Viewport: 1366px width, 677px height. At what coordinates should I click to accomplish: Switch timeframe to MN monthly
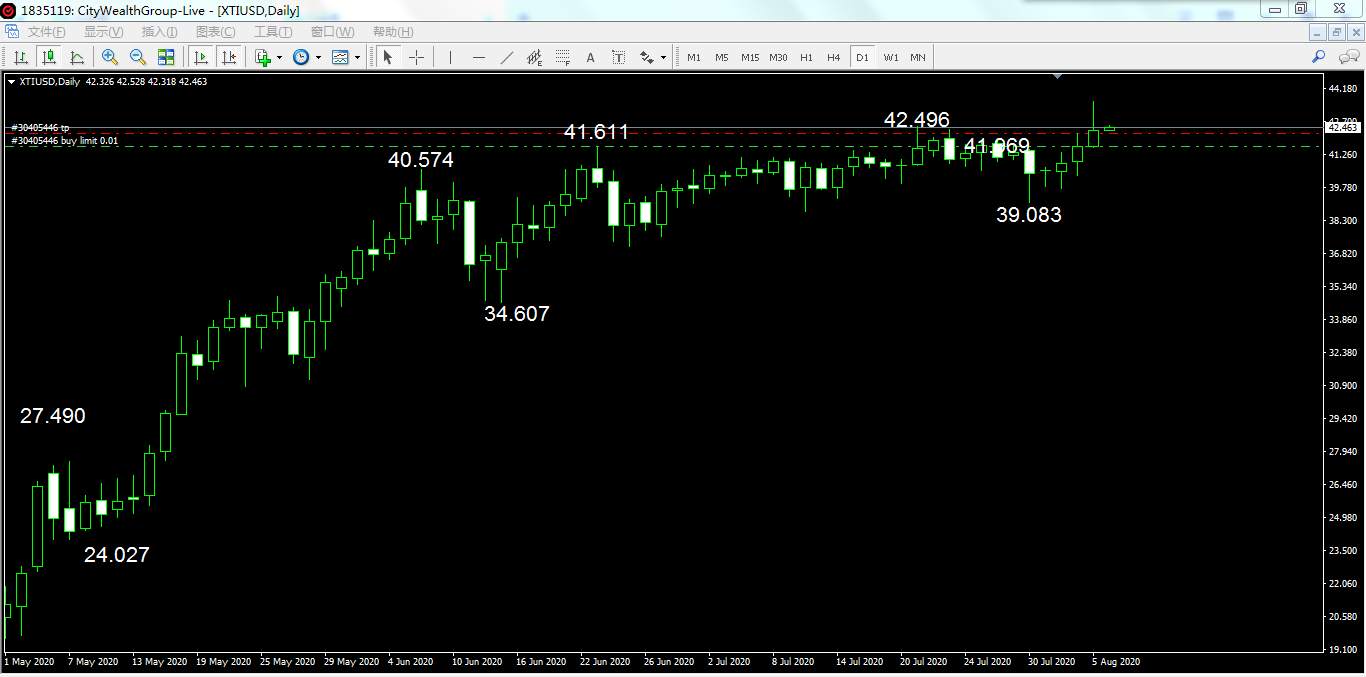click(x=918, y=57)
